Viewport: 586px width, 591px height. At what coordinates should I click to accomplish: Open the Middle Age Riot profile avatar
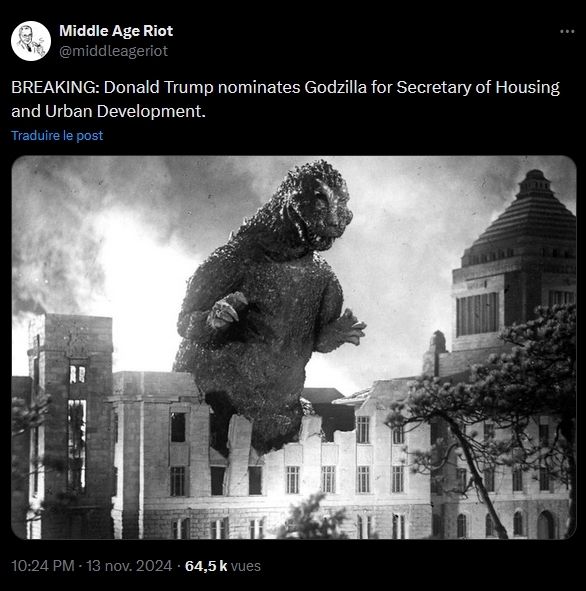coord(31,41)
